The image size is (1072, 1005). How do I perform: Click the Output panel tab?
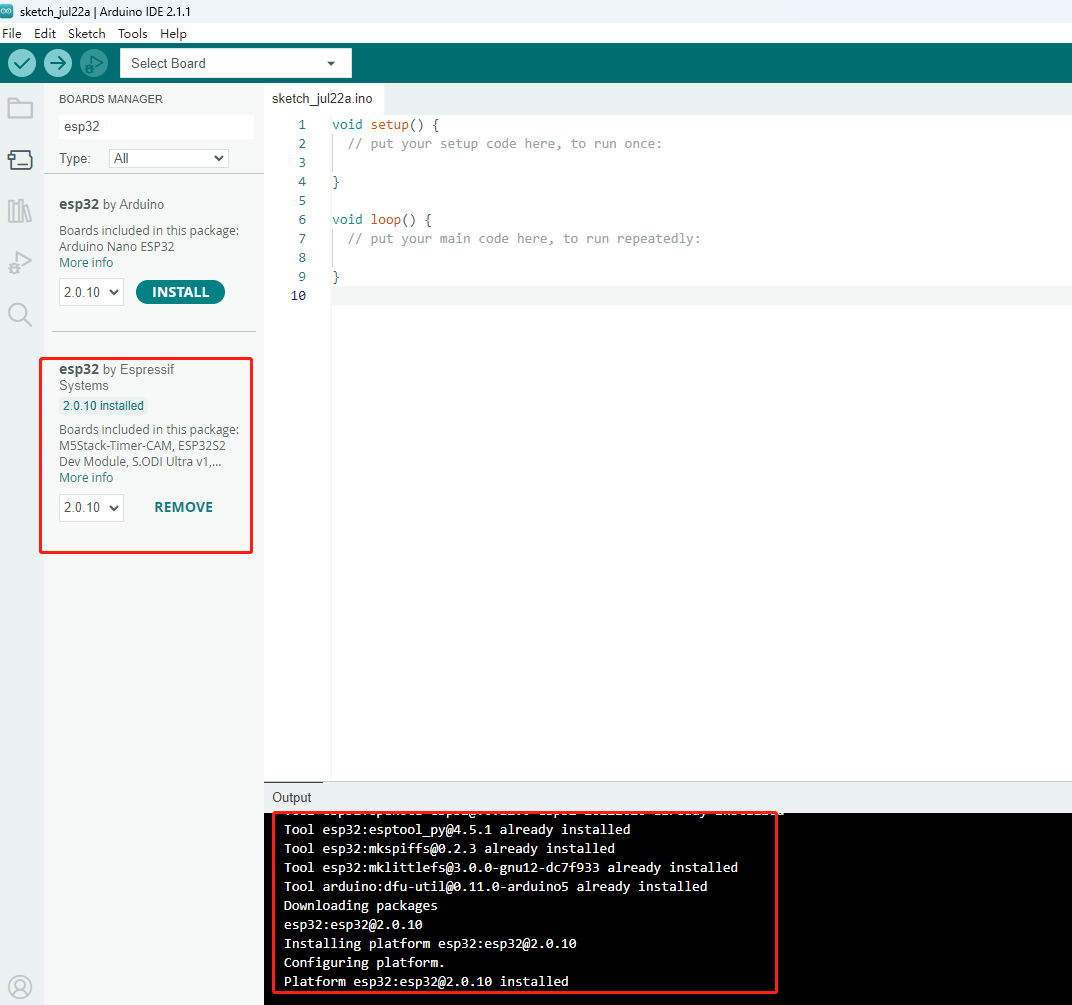[x=292, y=797]
